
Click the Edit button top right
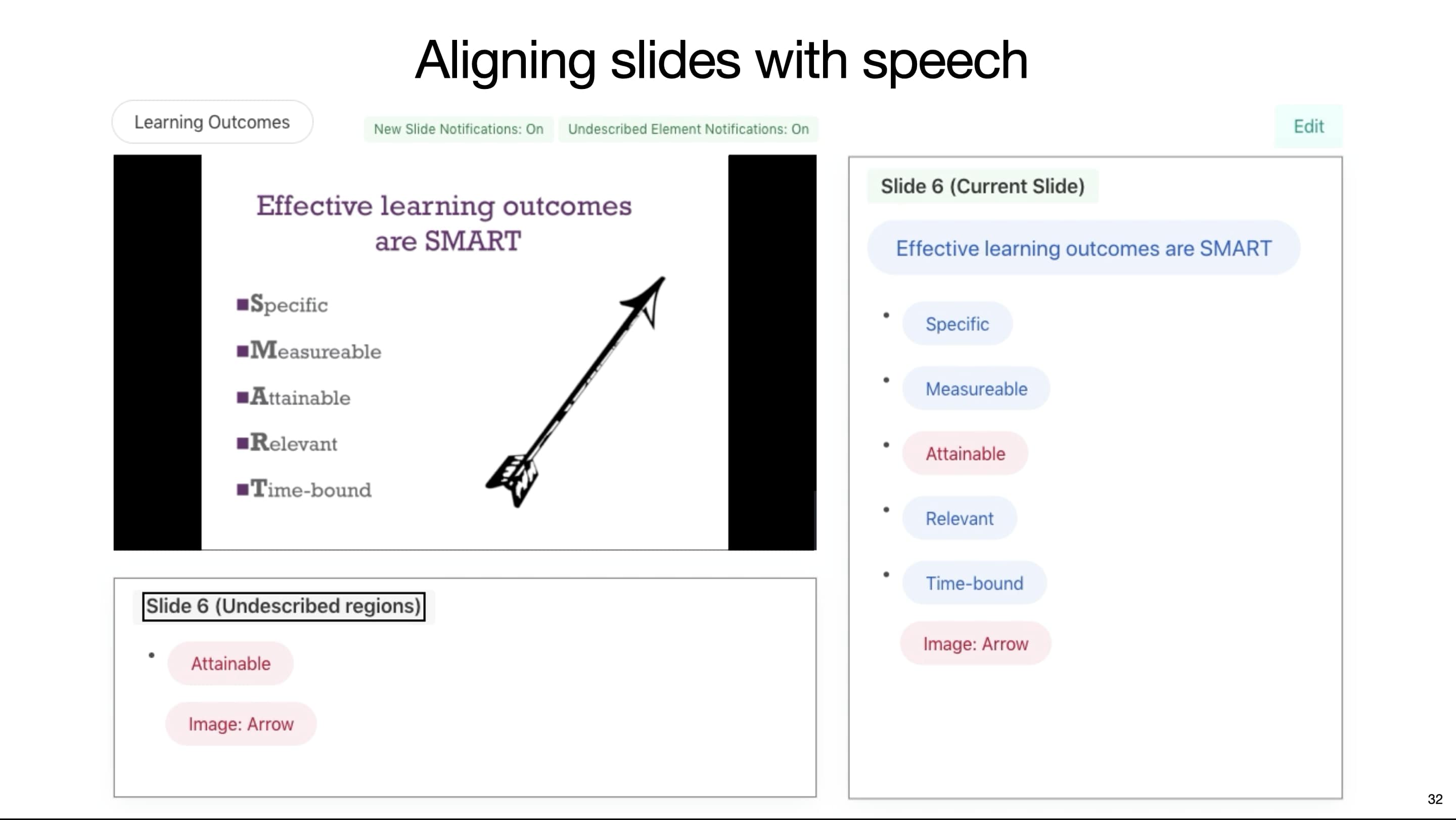coord(1307,126)
